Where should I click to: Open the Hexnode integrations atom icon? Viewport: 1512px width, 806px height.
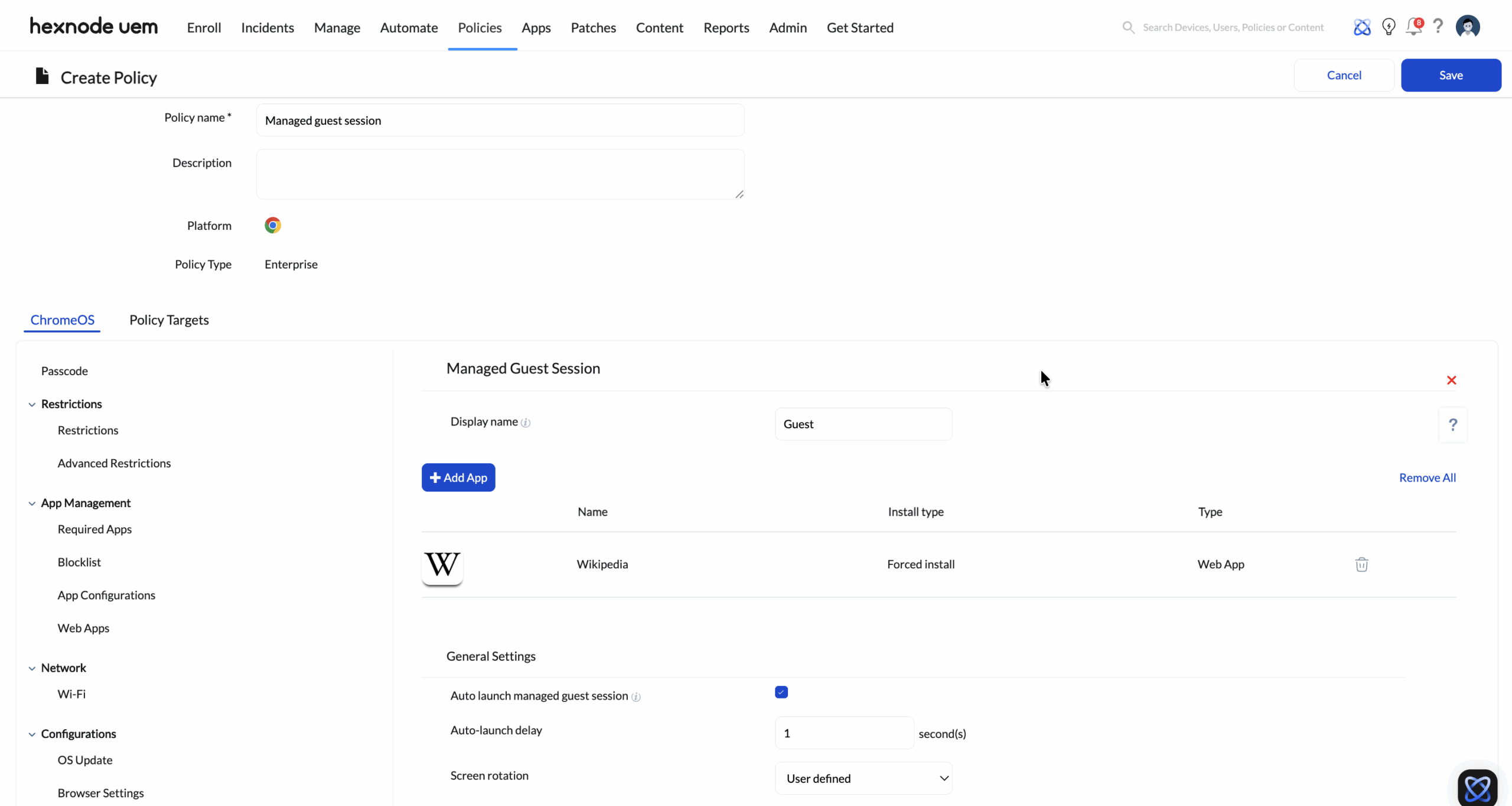coord(1362,27)
